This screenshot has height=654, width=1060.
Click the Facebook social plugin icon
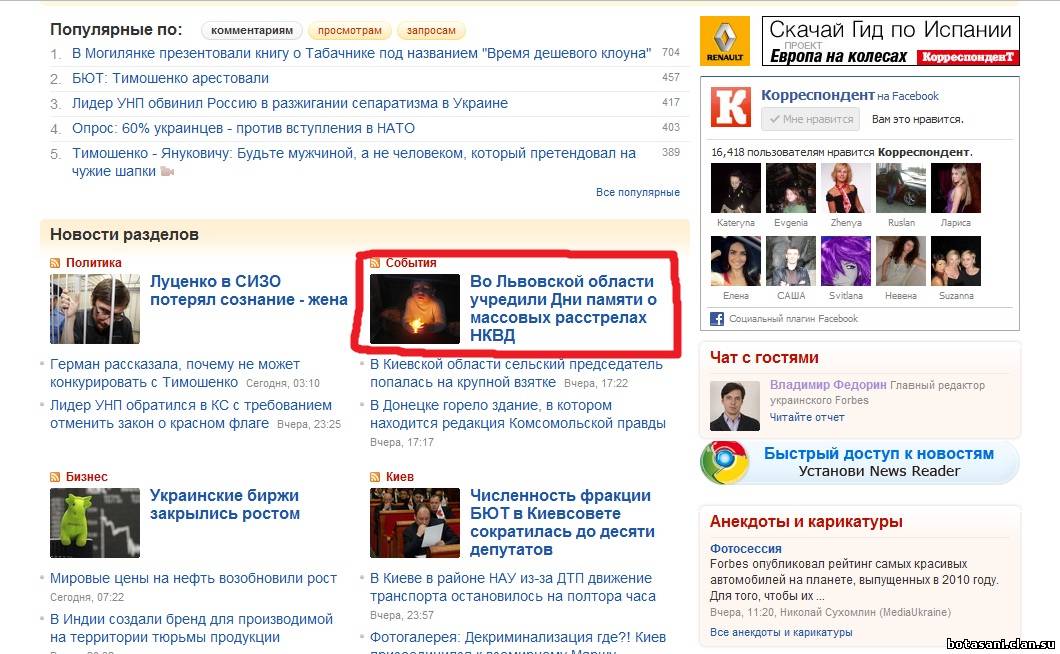pos(717,319)
